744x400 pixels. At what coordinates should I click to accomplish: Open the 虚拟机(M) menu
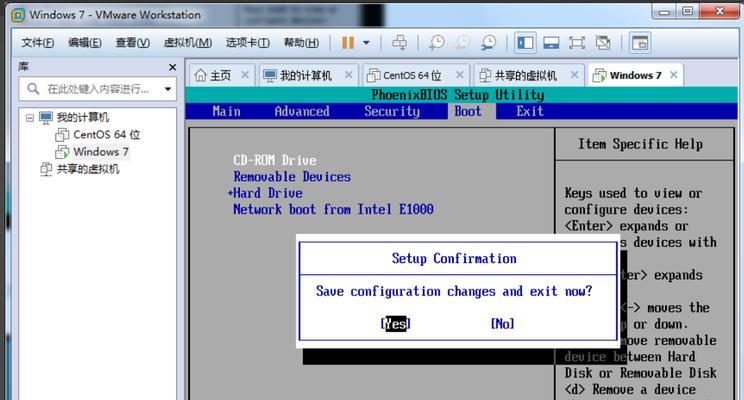click(187, 43)
